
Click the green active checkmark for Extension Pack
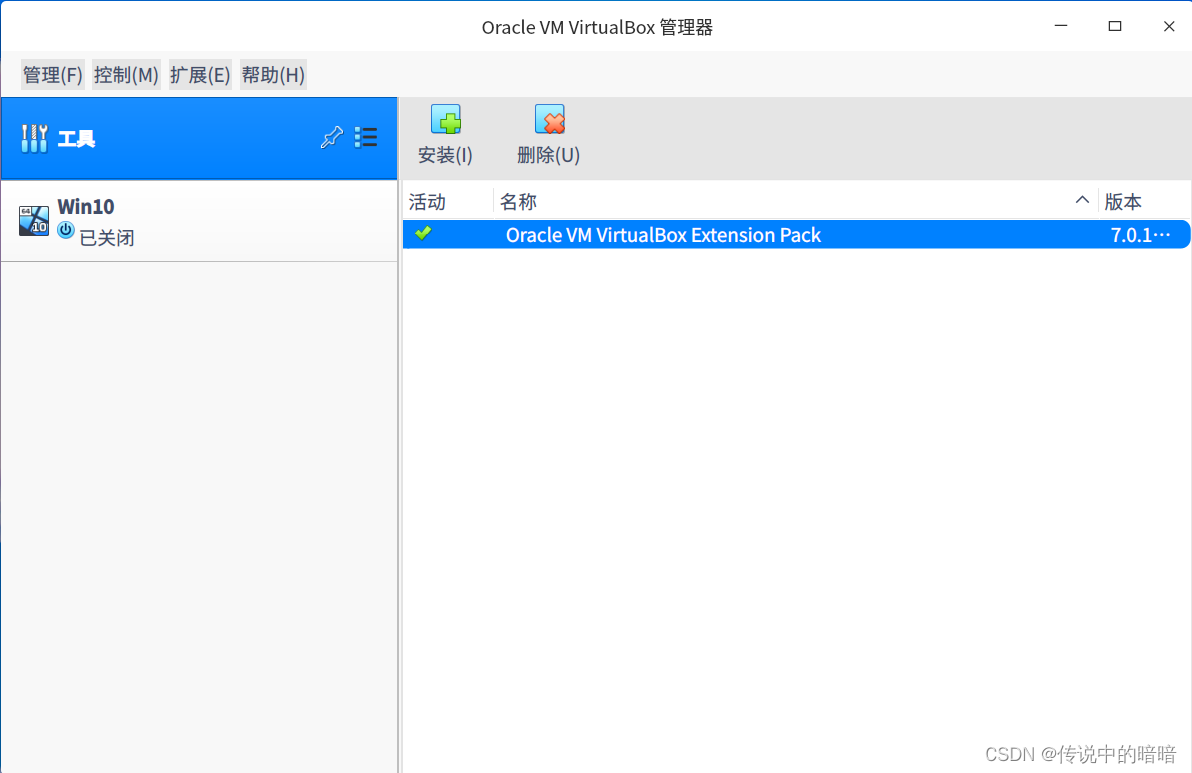[x=423, y=233]
